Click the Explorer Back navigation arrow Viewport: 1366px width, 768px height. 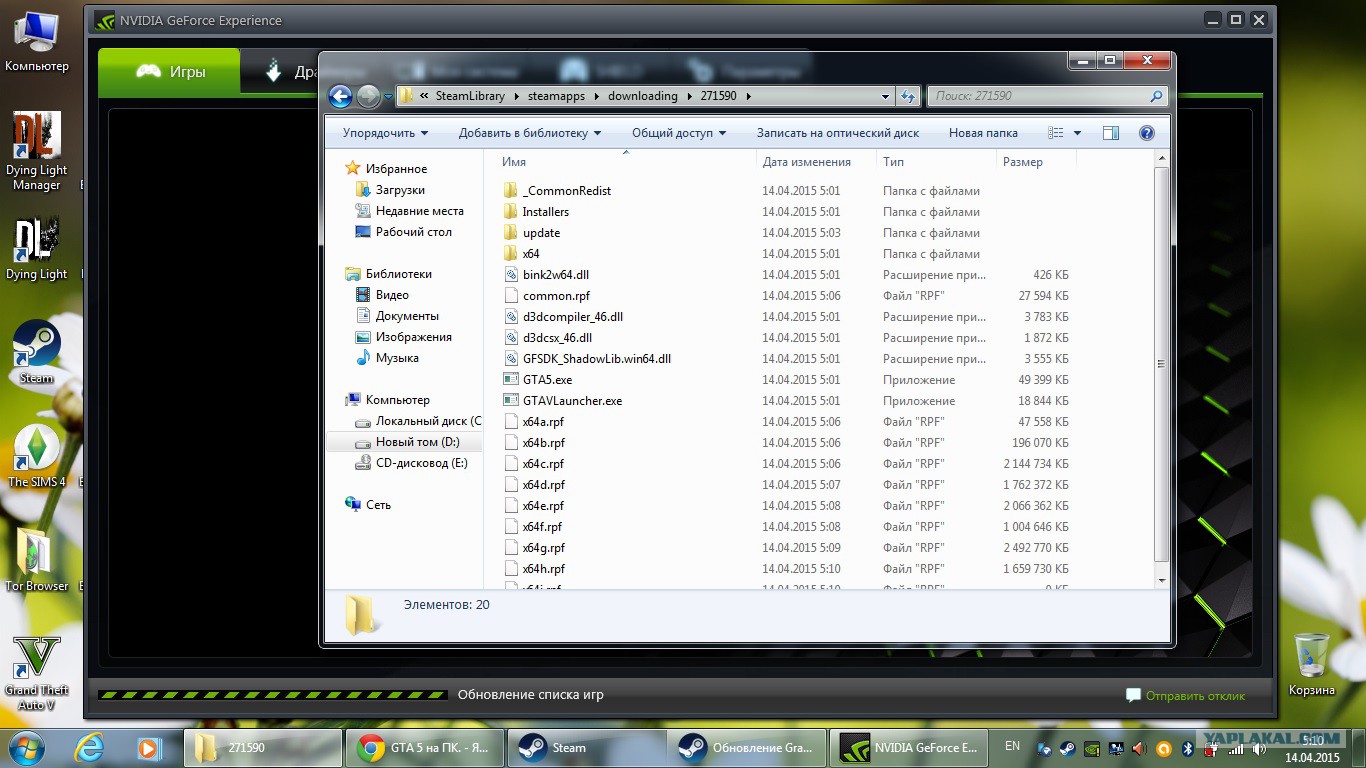click(340, 96)
